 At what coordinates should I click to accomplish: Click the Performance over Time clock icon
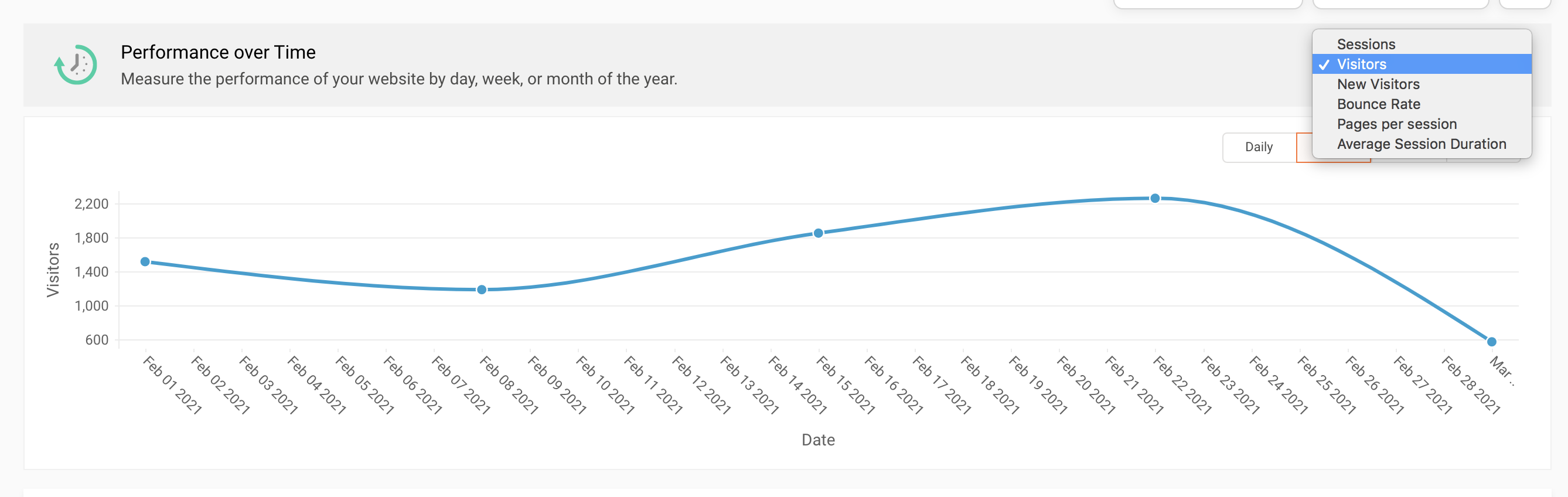[x=76, y=64]
